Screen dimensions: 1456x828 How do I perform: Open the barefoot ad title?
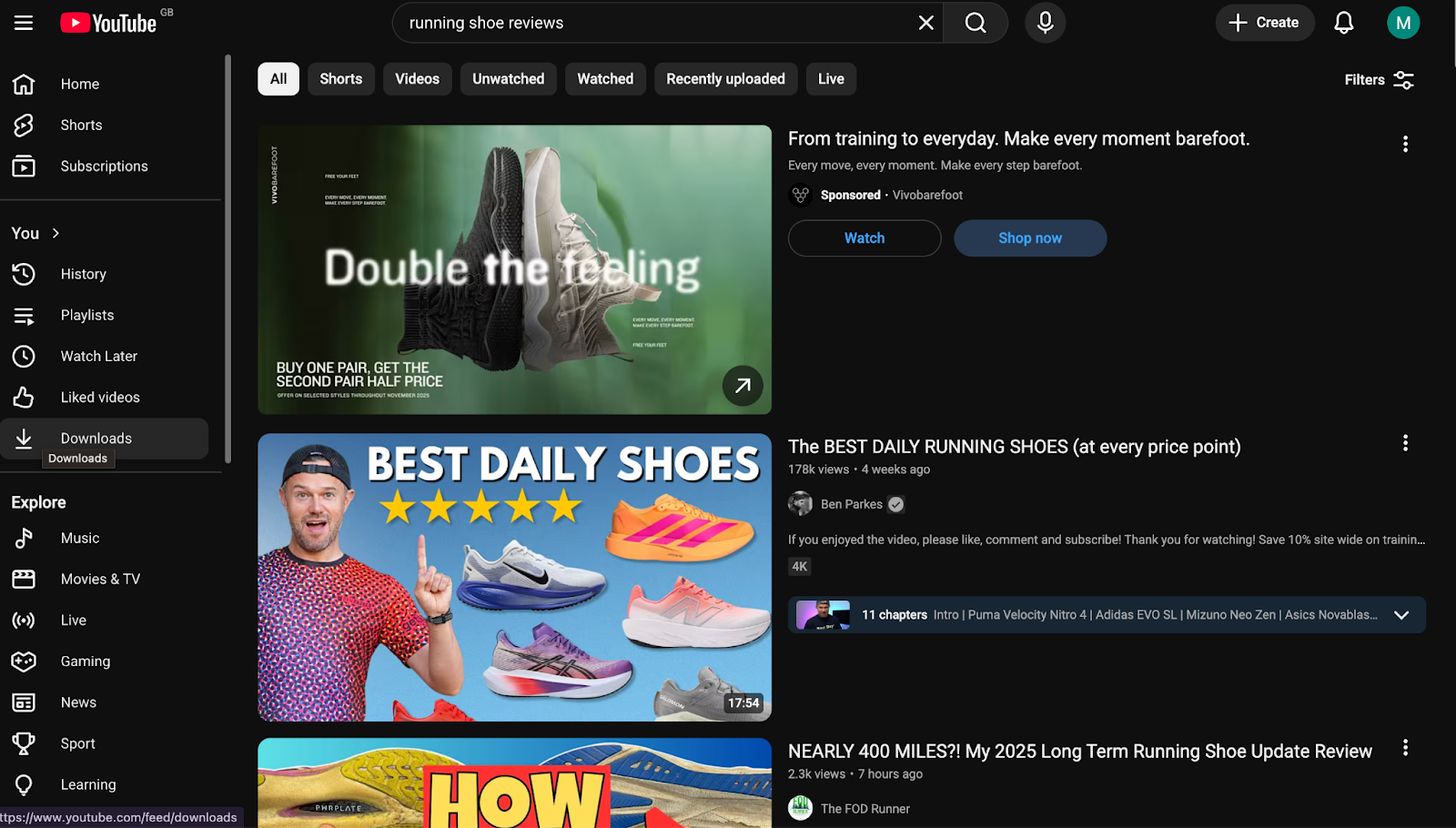tap(1018, 138)
